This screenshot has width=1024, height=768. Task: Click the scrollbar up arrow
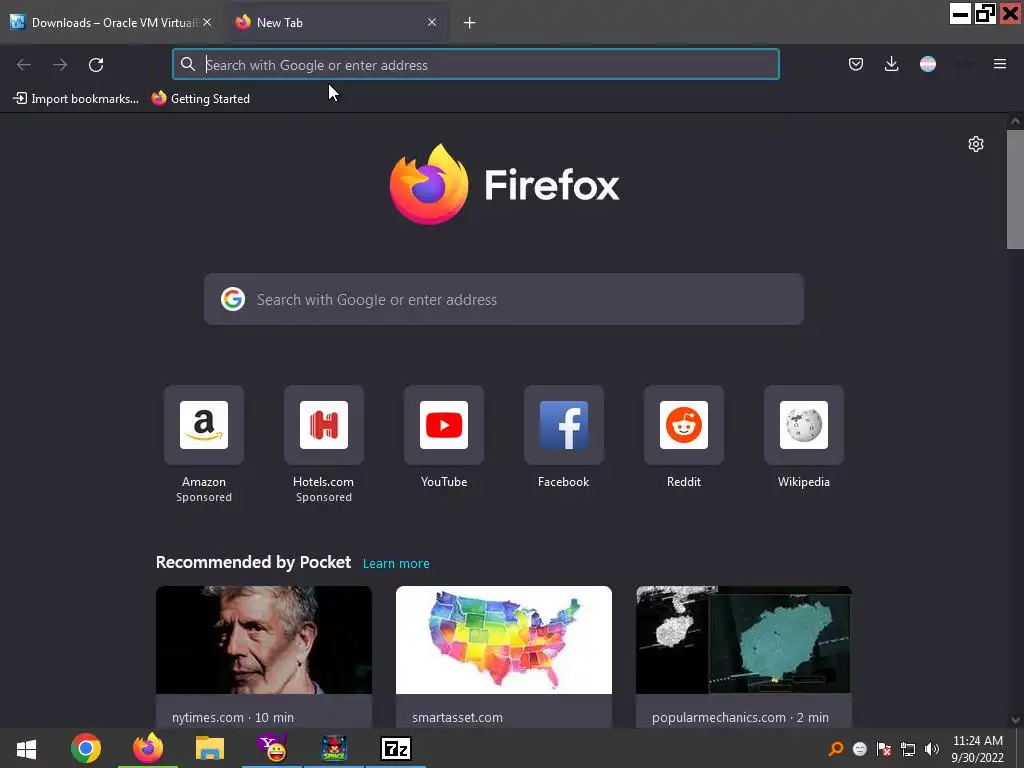(1015, 121)
